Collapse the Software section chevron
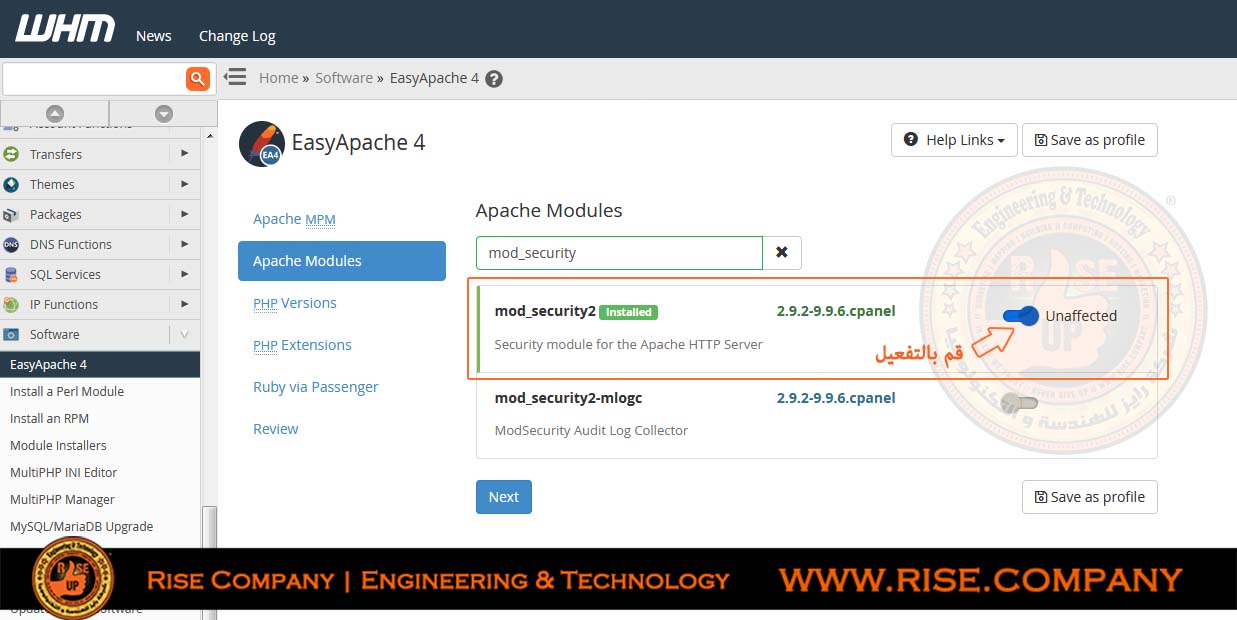 [x=184, y=334]
